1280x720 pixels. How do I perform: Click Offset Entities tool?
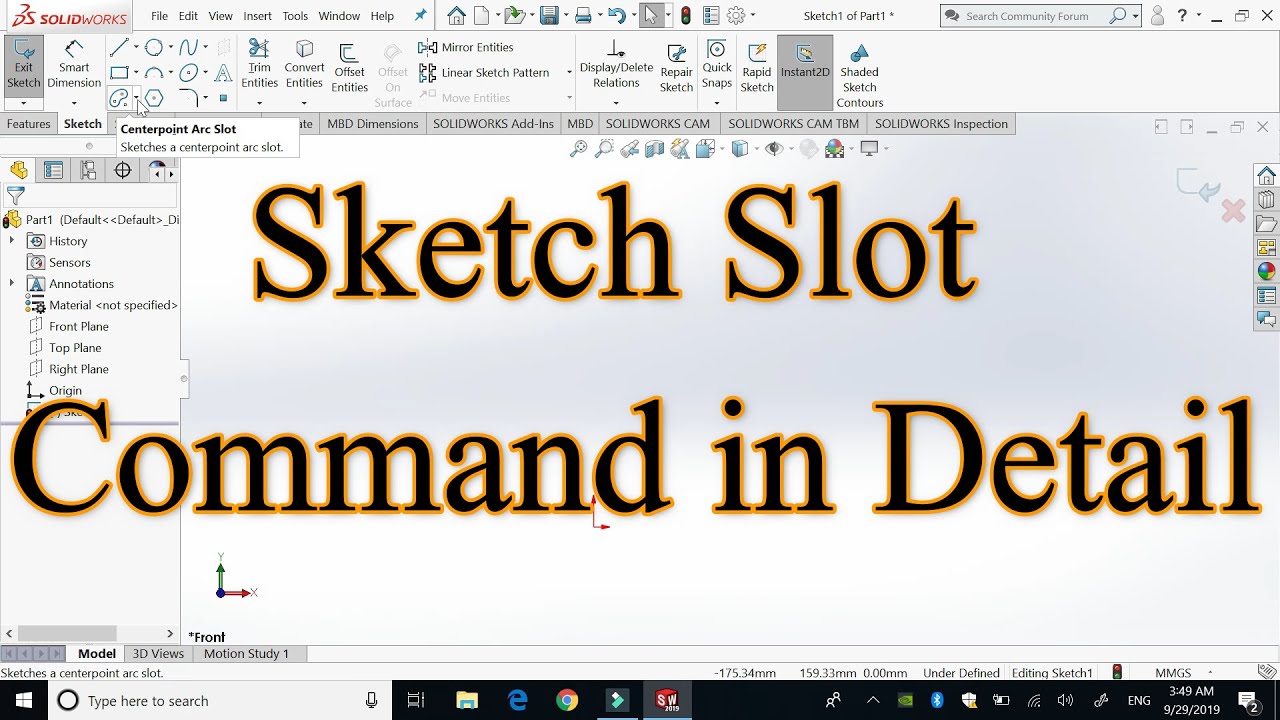(x=349, y=68)
